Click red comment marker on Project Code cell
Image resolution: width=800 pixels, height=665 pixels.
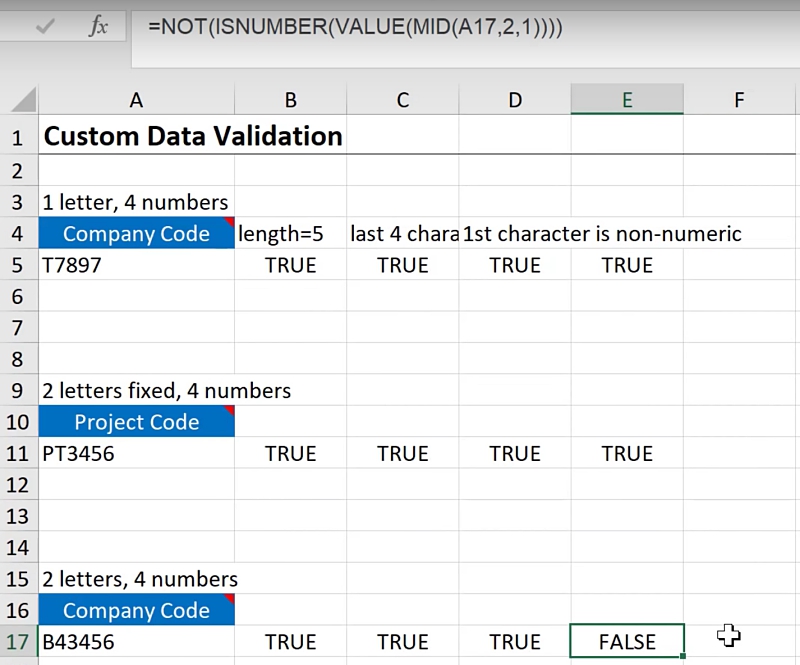(x=229, y=411)
